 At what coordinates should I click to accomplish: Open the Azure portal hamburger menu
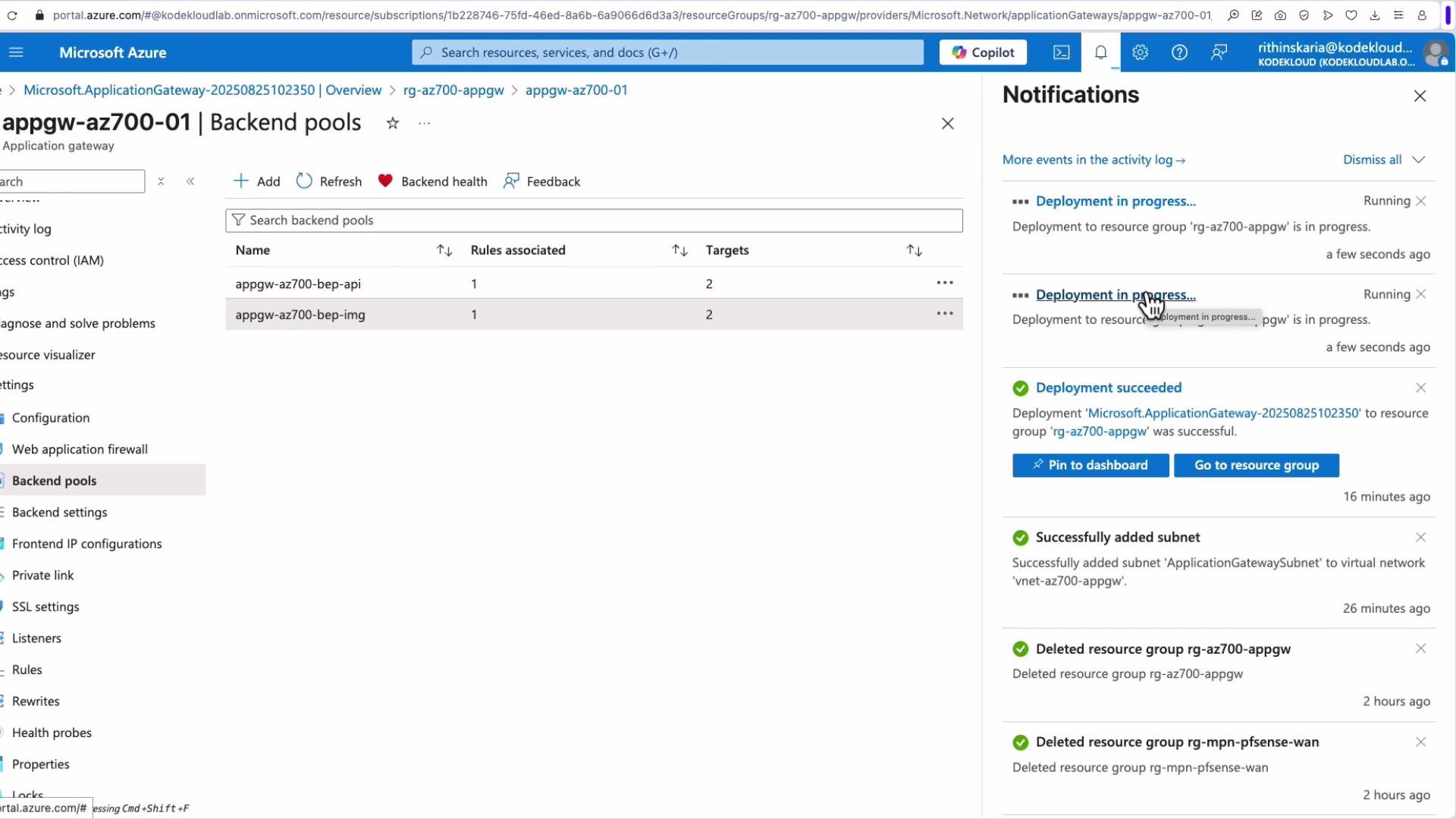point(16,52)
